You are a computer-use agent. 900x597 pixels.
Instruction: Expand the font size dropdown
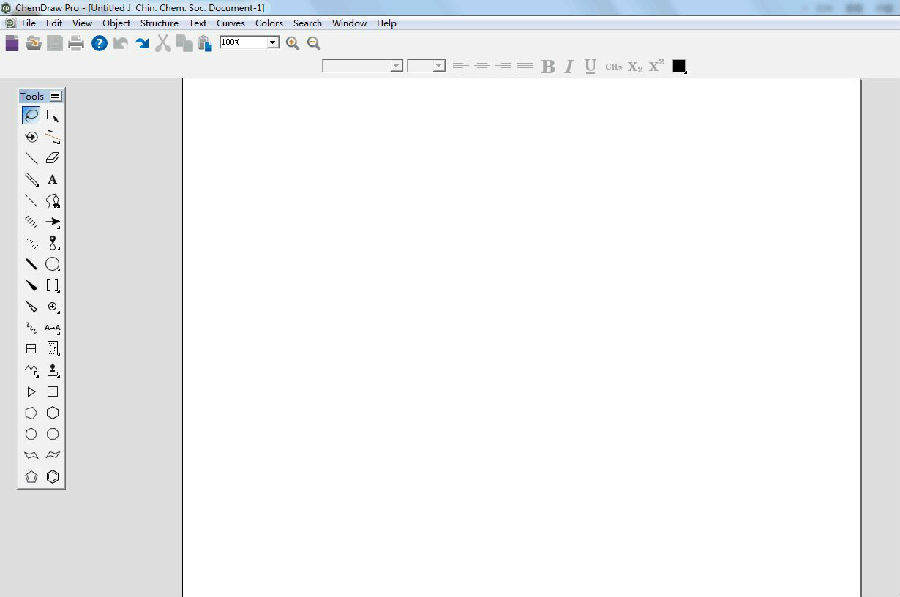pyautogui.click(x=438, y=66)
